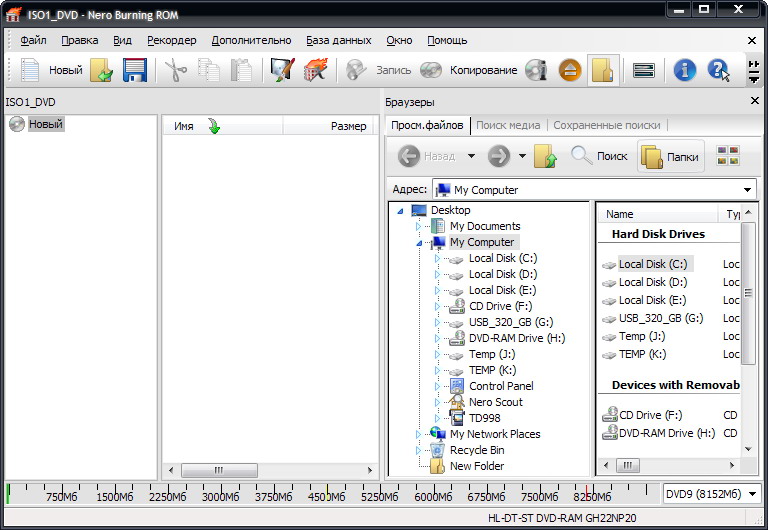768x530 pixels.
Task: Open the Forward history dropdown arrow
Action: (522, 156)
